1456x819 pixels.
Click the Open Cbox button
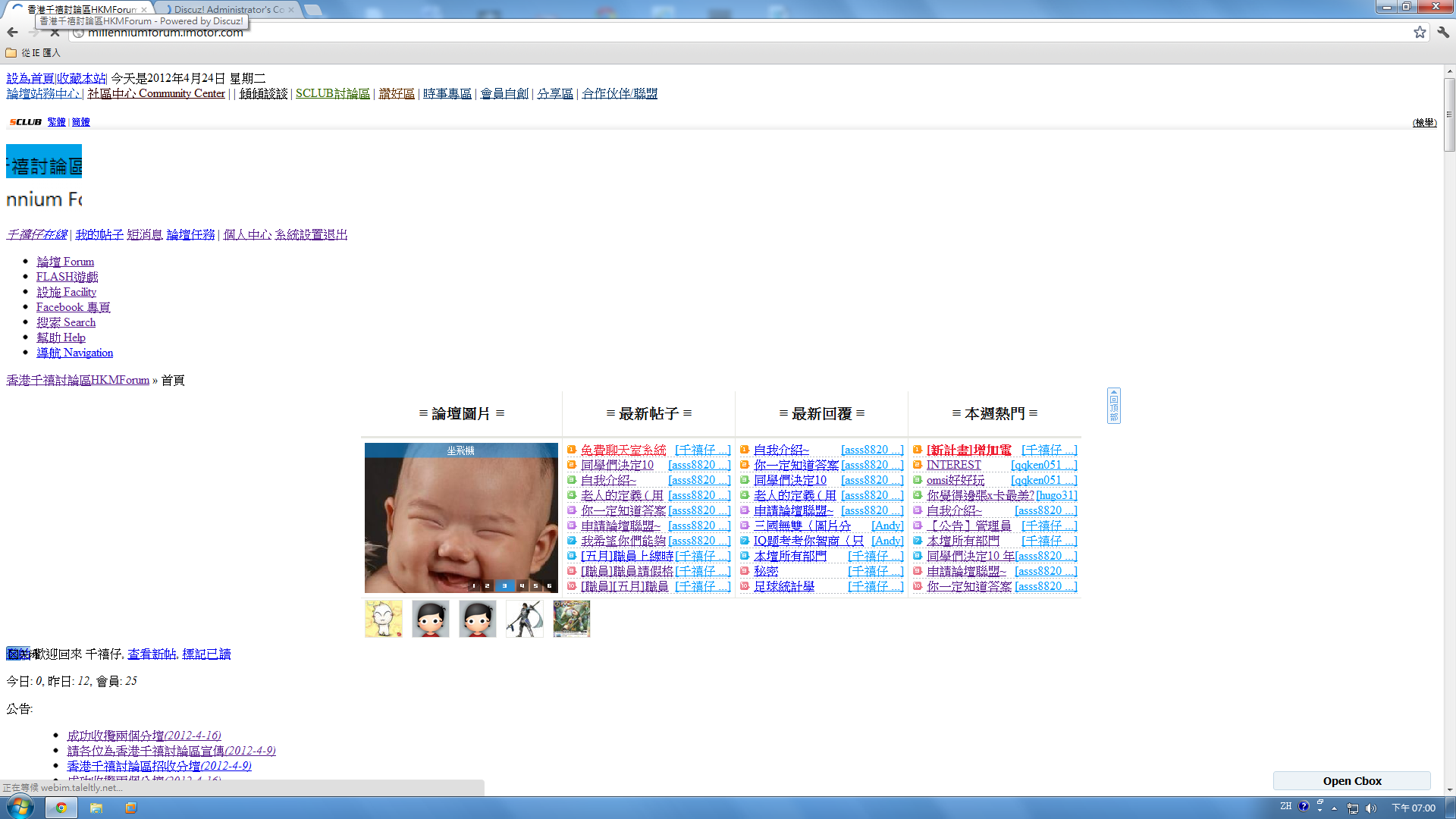pos(1351,781)
